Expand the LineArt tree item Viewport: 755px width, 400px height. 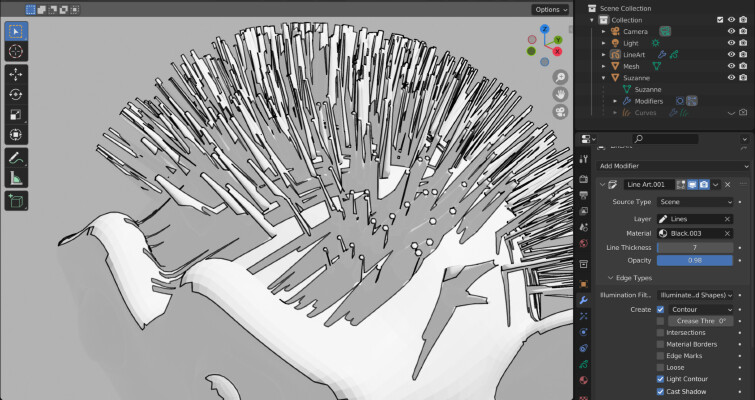point(604,54)
